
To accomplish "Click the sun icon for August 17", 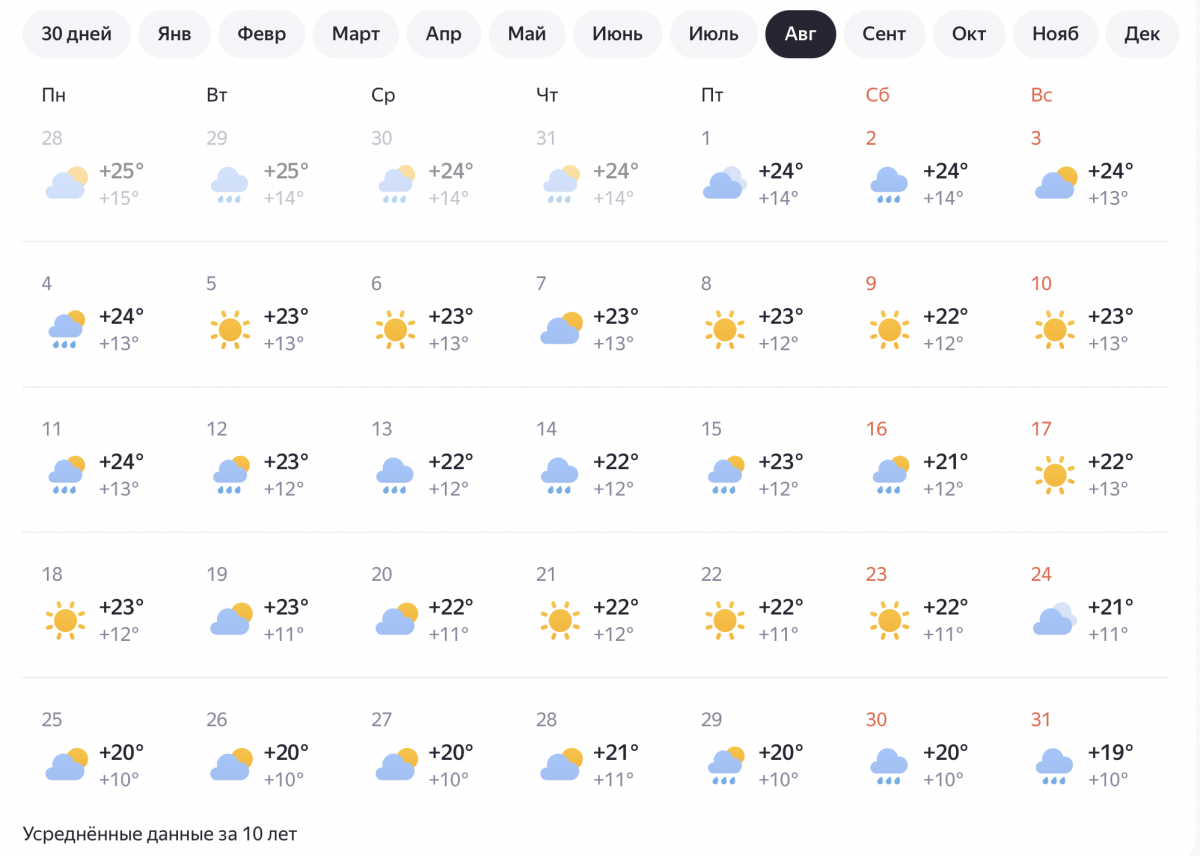I will 1054,474.
